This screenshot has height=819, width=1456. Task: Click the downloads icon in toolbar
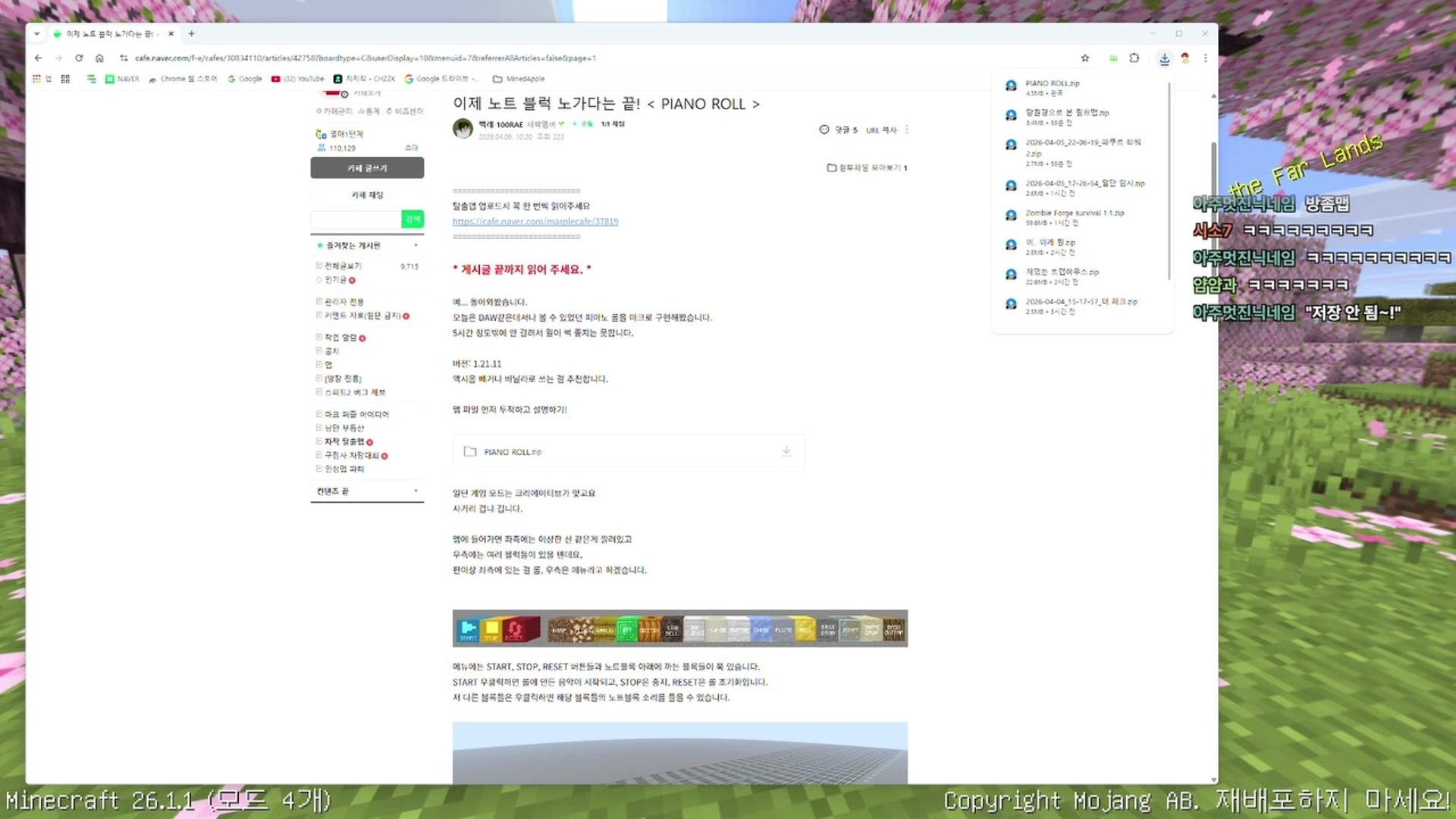[1164, 58]
